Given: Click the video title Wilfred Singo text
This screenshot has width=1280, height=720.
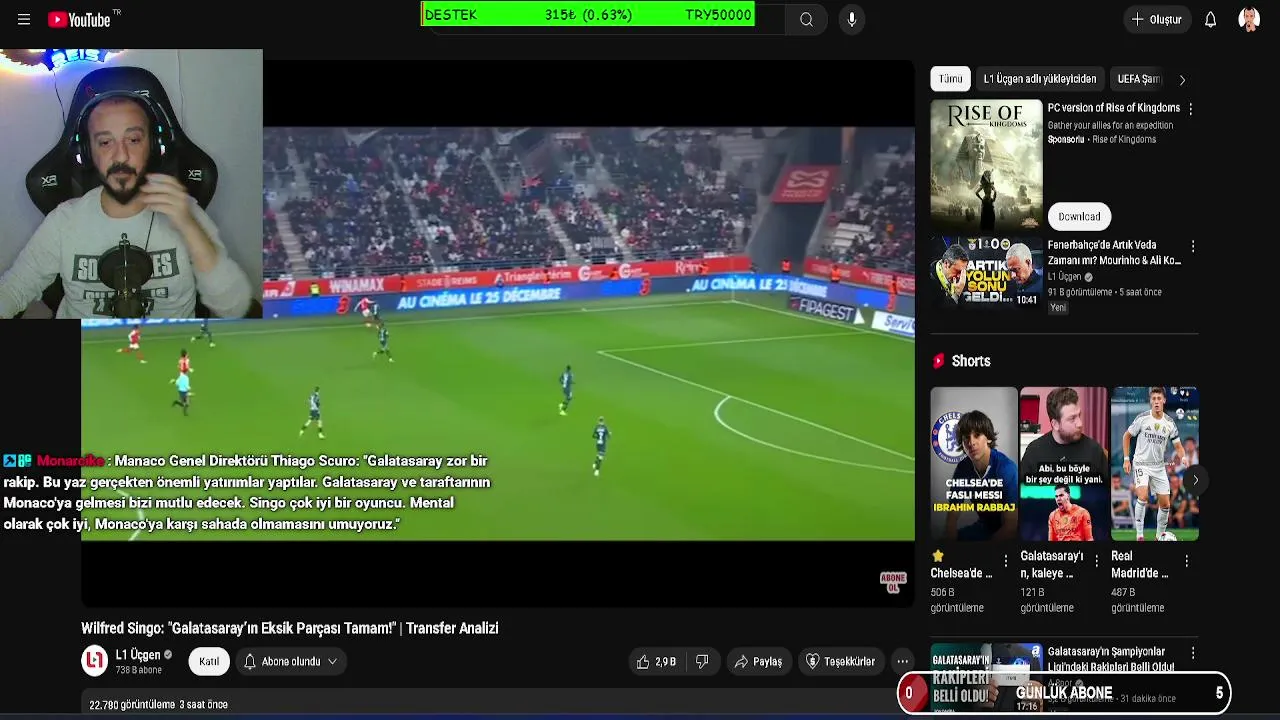Looking at the screenshot, I should tap(289, 628).
